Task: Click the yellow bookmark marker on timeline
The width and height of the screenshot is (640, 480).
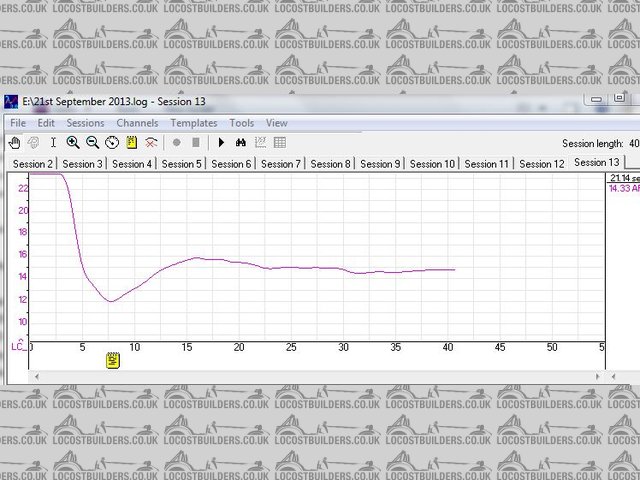Action: 113,359
